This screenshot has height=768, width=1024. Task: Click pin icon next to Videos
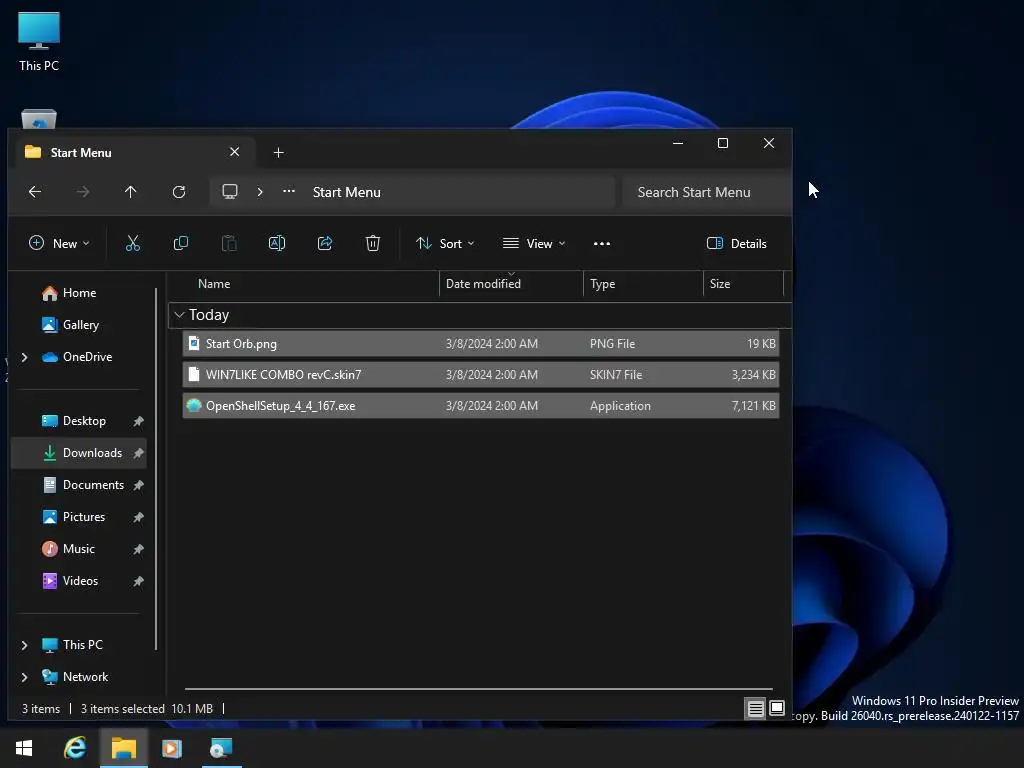[x=138, y=581]
